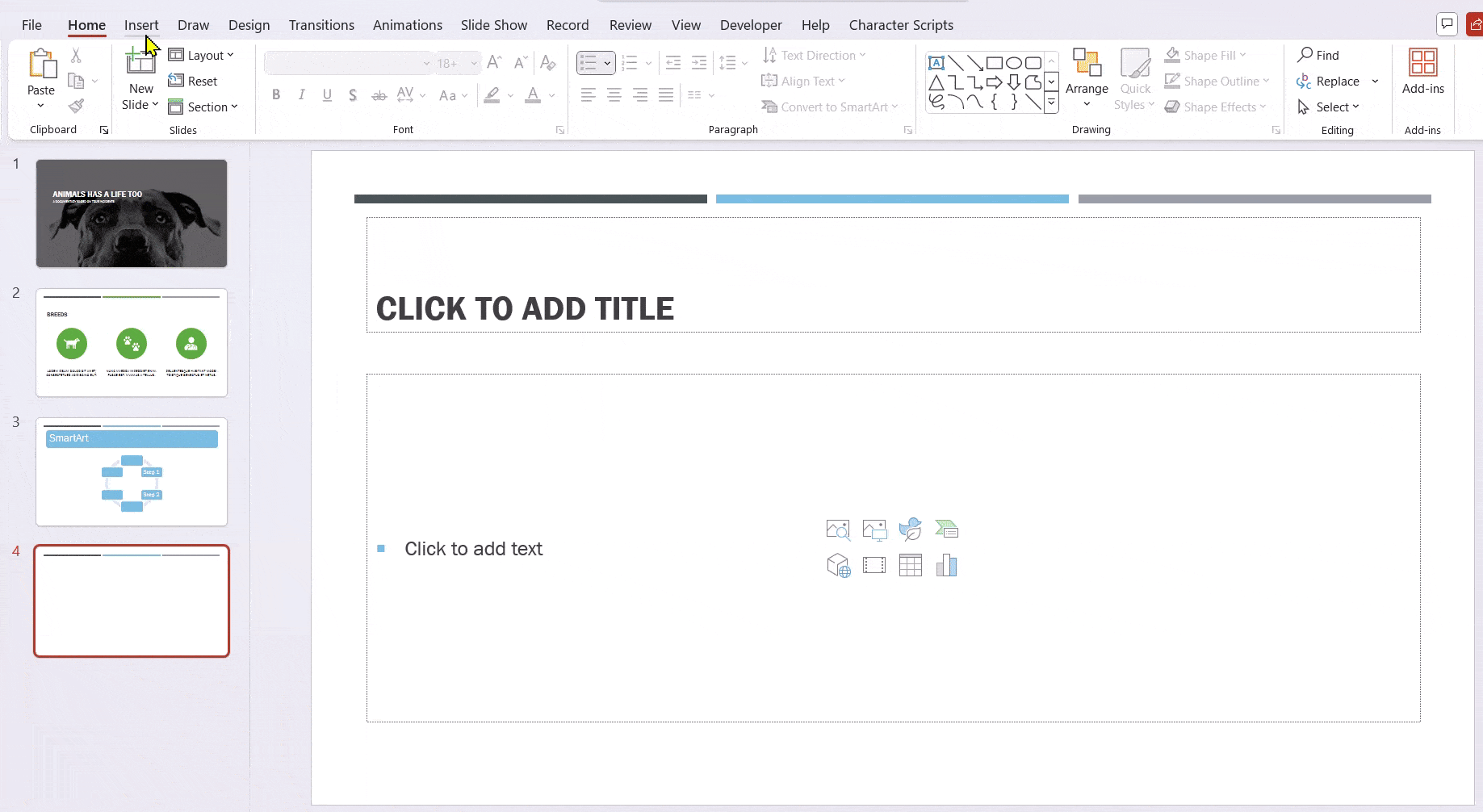Viewport: 1483px width, 812px height.
Task: Enable center text alignment
Action: (614, 94)
